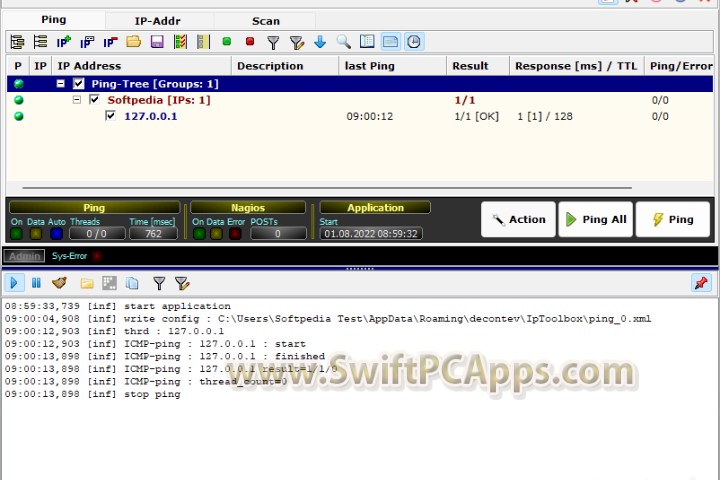The image size is (720, 480).
Task: Apply the log filter funnel icon
Action: tap(159, 283)
